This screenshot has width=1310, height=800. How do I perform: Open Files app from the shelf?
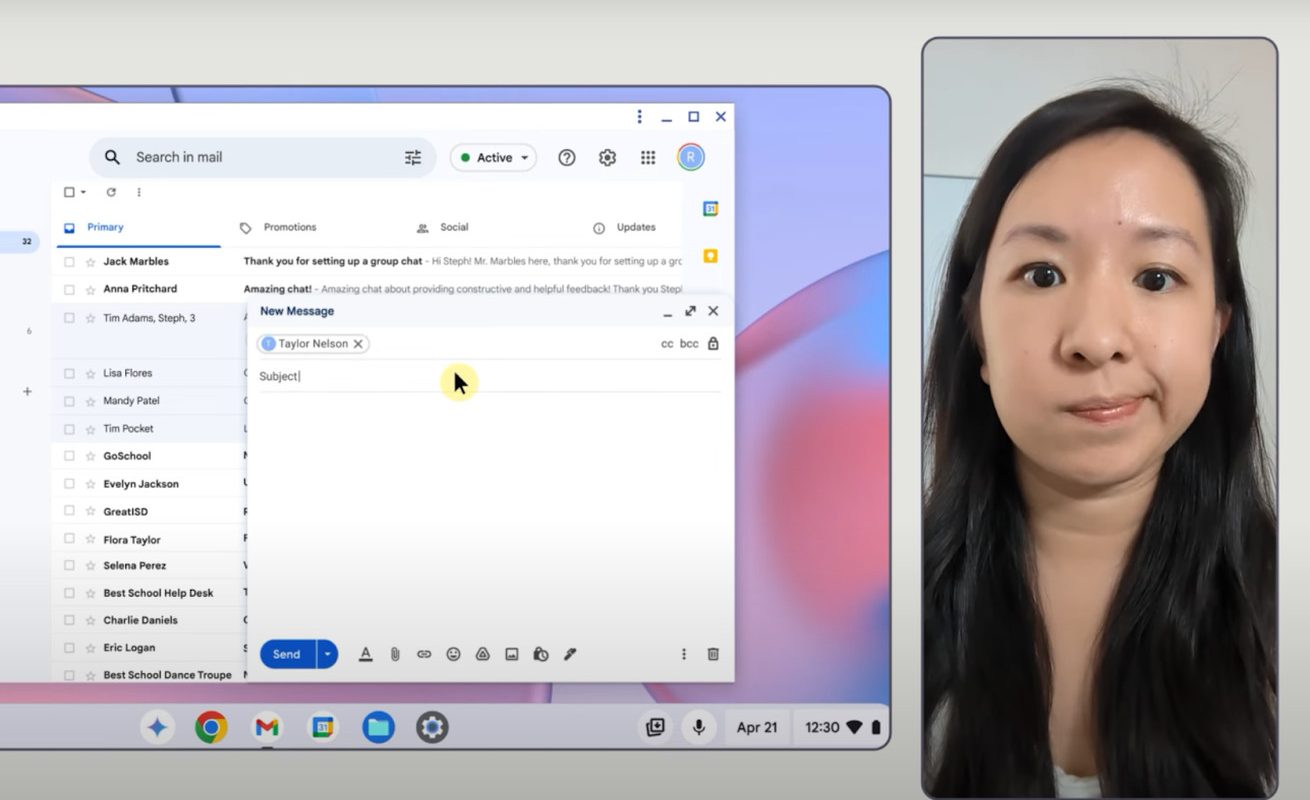378,727
